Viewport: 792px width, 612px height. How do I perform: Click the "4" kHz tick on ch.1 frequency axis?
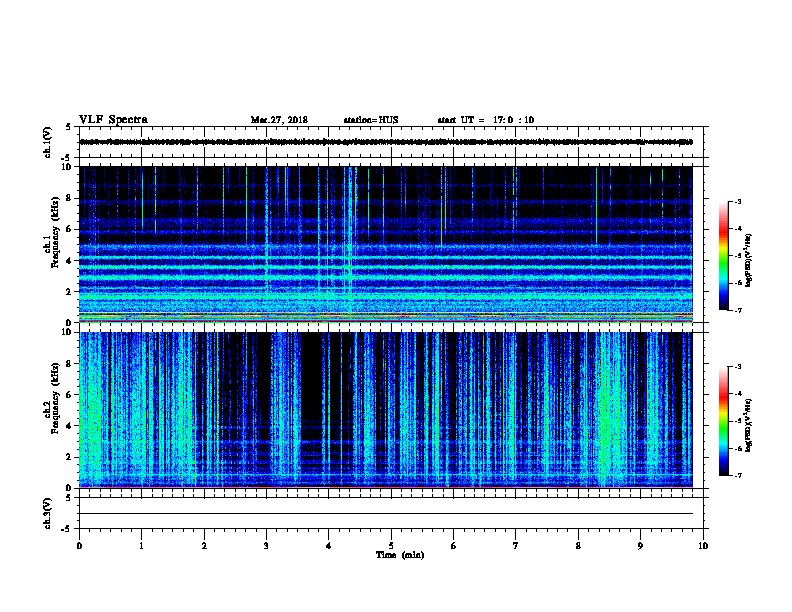pyautogui.click(x=70, y=261)
